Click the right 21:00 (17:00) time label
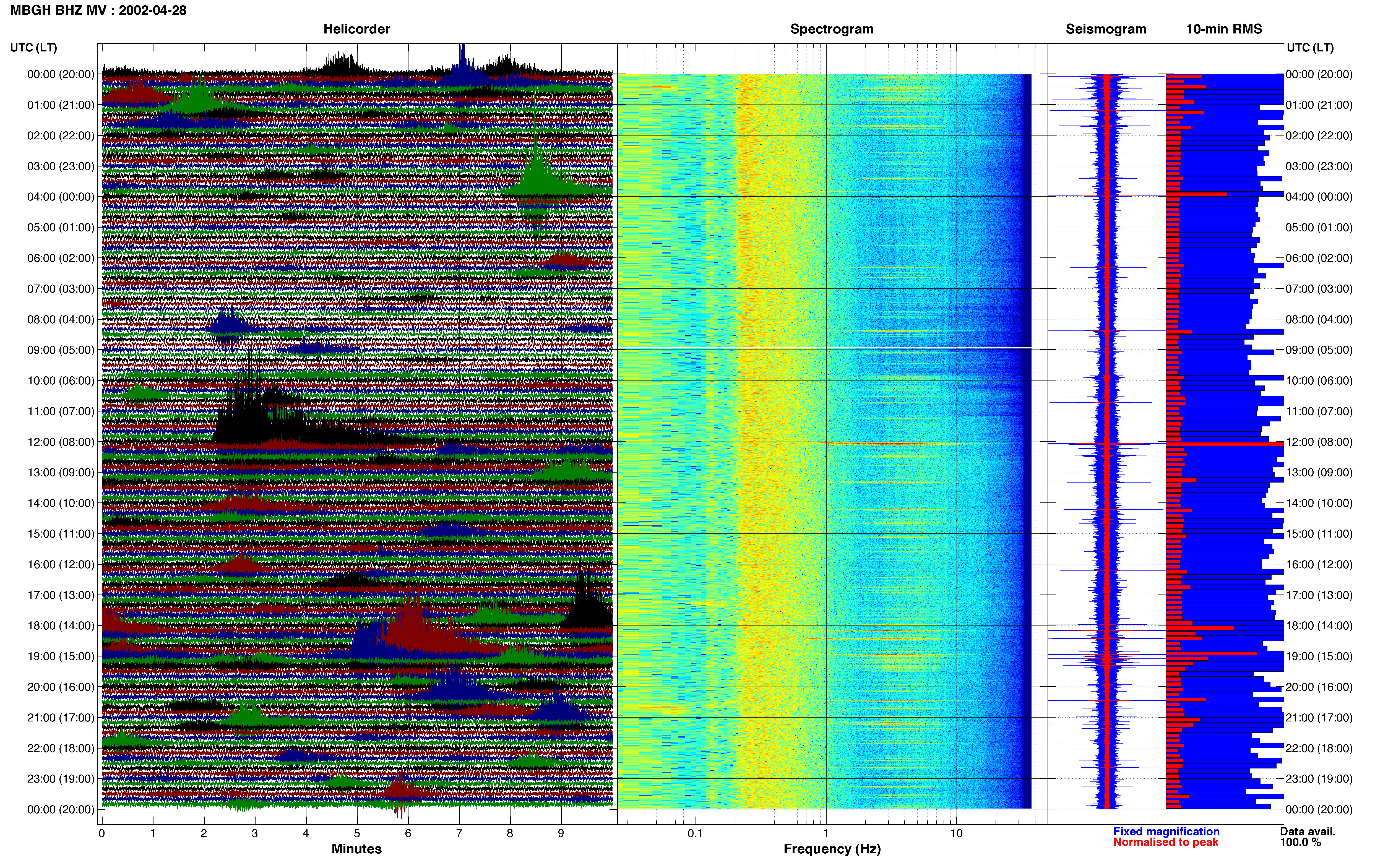Screen dimensions: 1388x868 click(1319, 717)
